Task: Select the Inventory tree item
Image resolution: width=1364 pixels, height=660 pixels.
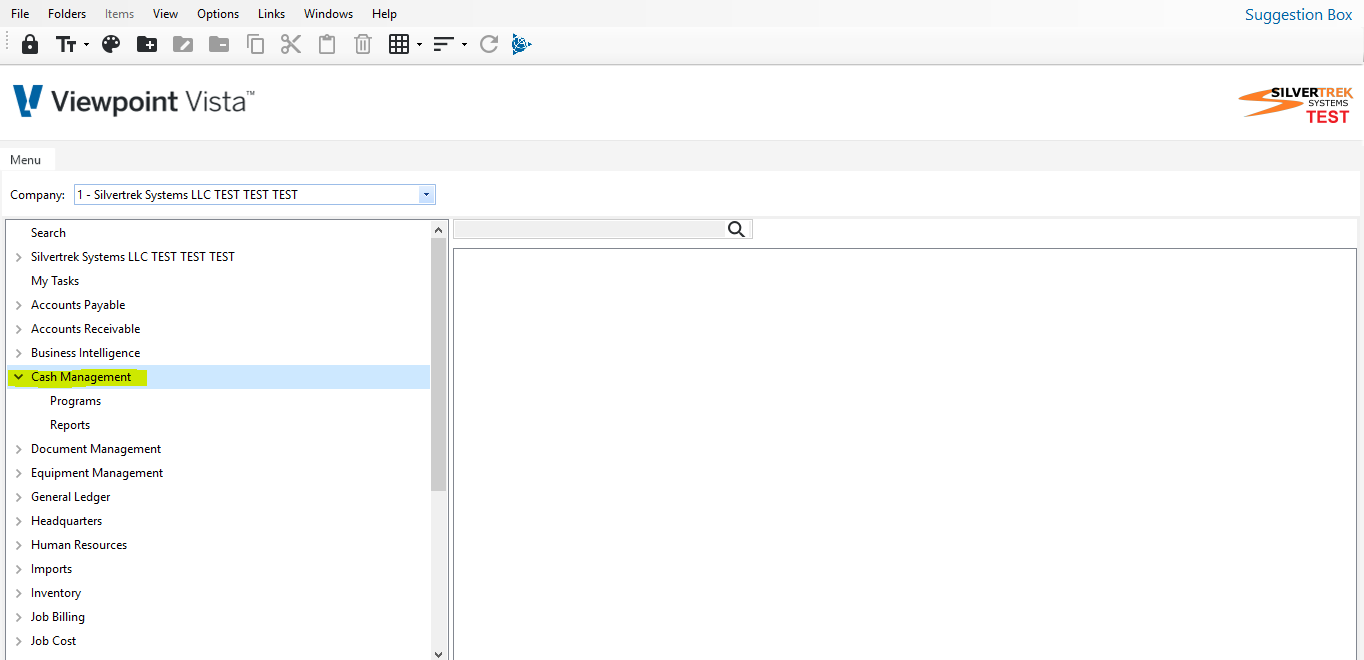Action: 56,593
